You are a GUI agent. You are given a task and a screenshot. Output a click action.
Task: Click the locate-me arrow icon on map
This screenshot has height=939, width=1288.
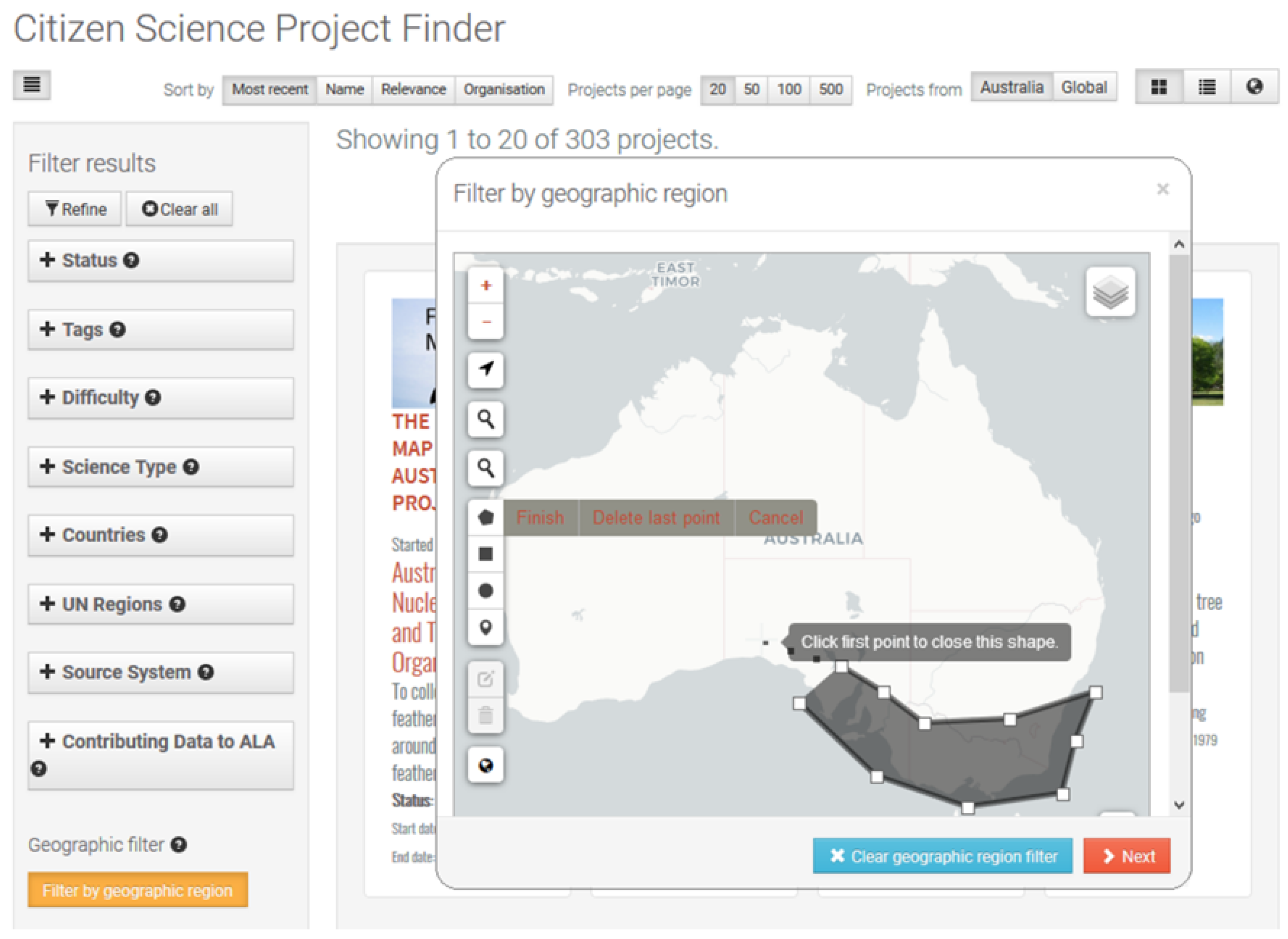point(486,370)
